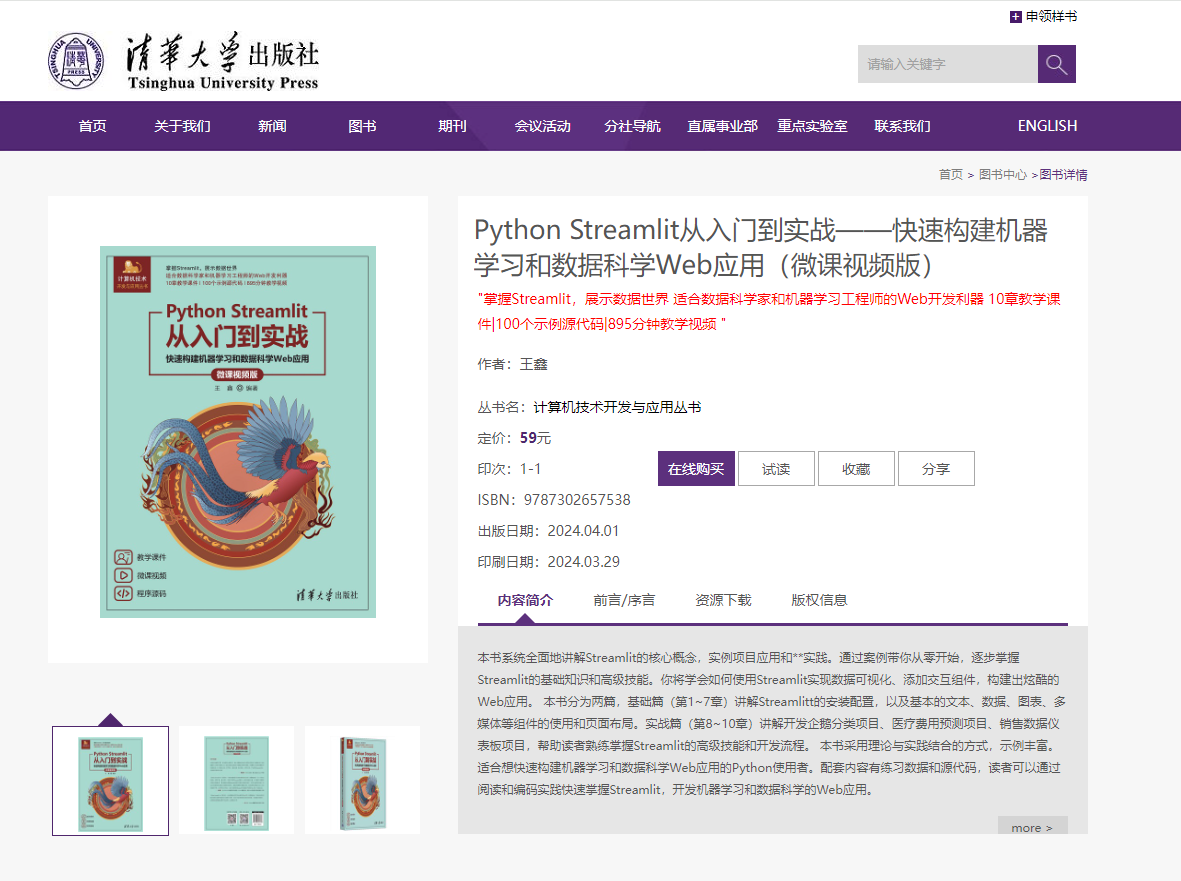
Task: Click the 在线购买 button
Action: [x=696, y=468]
